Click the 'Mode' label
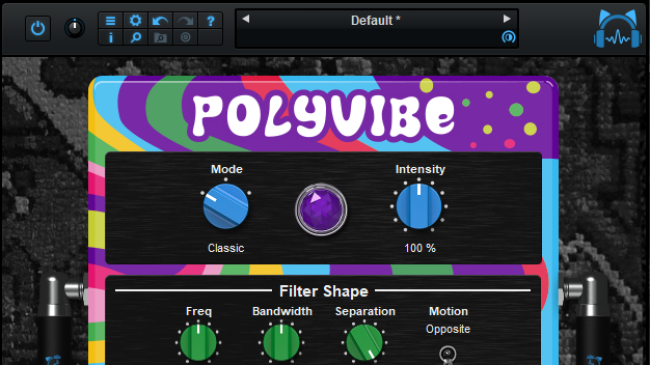Viewport: 650px width, 365px height. [226, 169]
